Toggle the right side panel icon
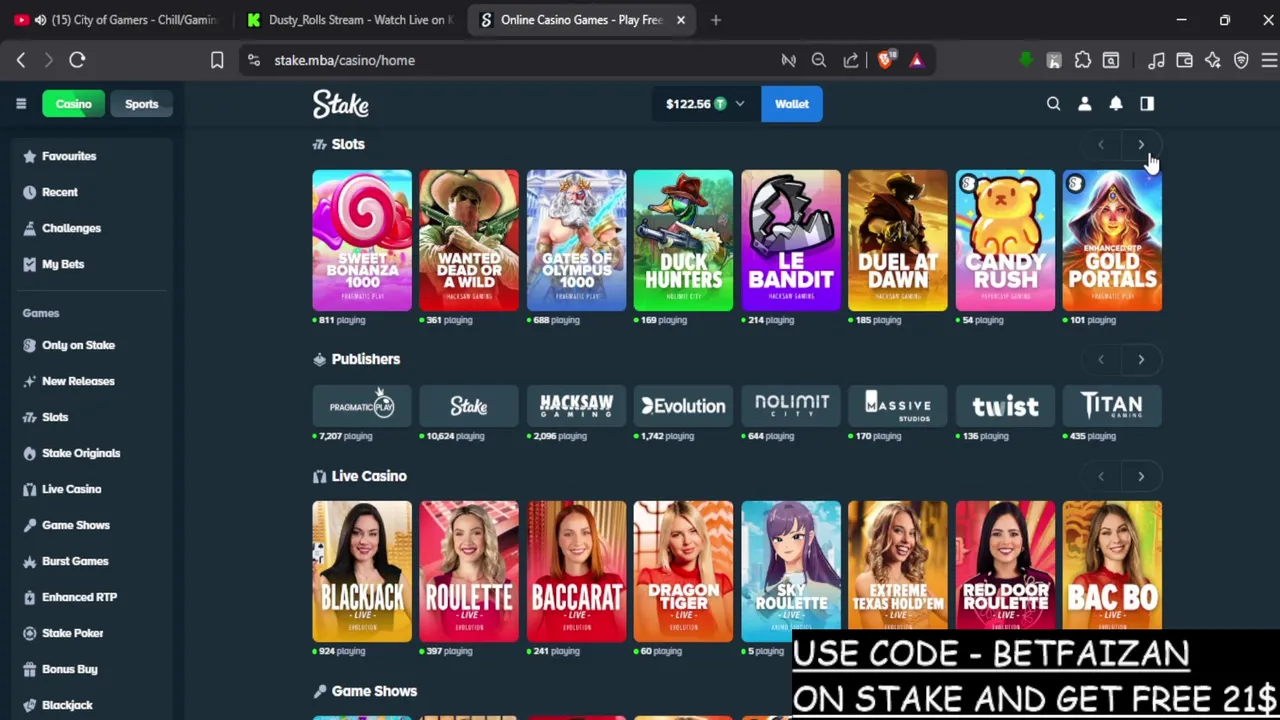This screenshot has width=1280, height=720. [x=1147, y=104]
